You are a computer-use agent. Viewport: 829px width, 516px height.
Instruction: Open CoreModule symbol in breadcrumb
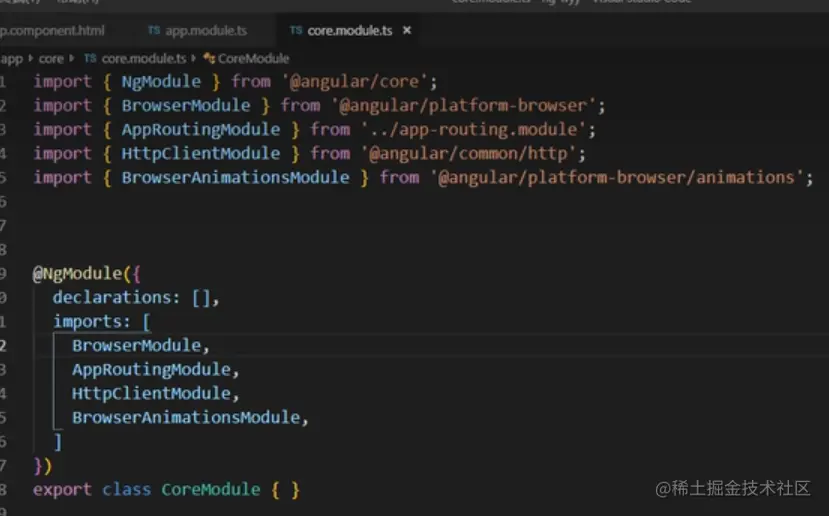click(x=253, y=58)
